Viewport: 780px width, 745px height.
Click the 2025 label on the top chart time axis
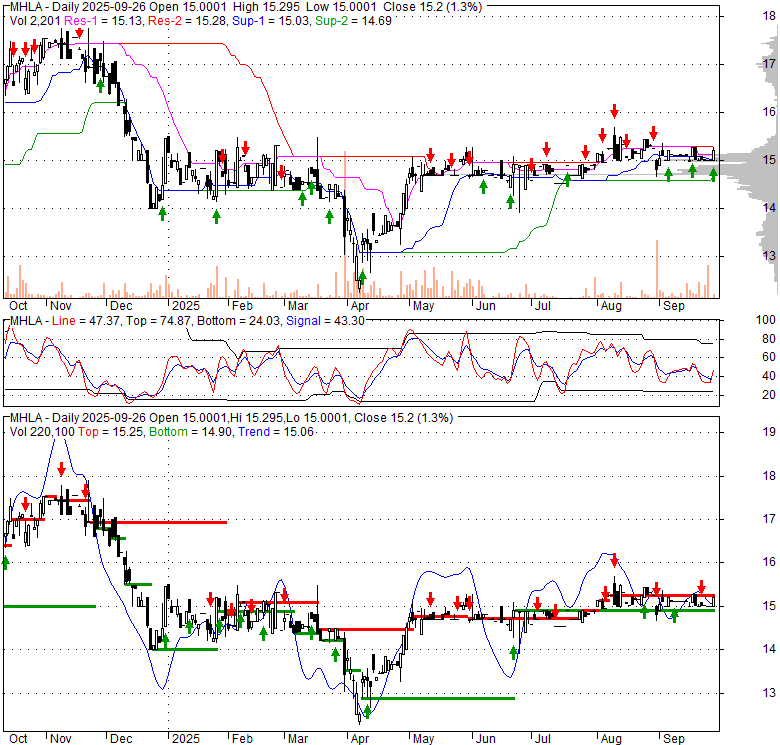pyautogui.click(x=186, y=306)
